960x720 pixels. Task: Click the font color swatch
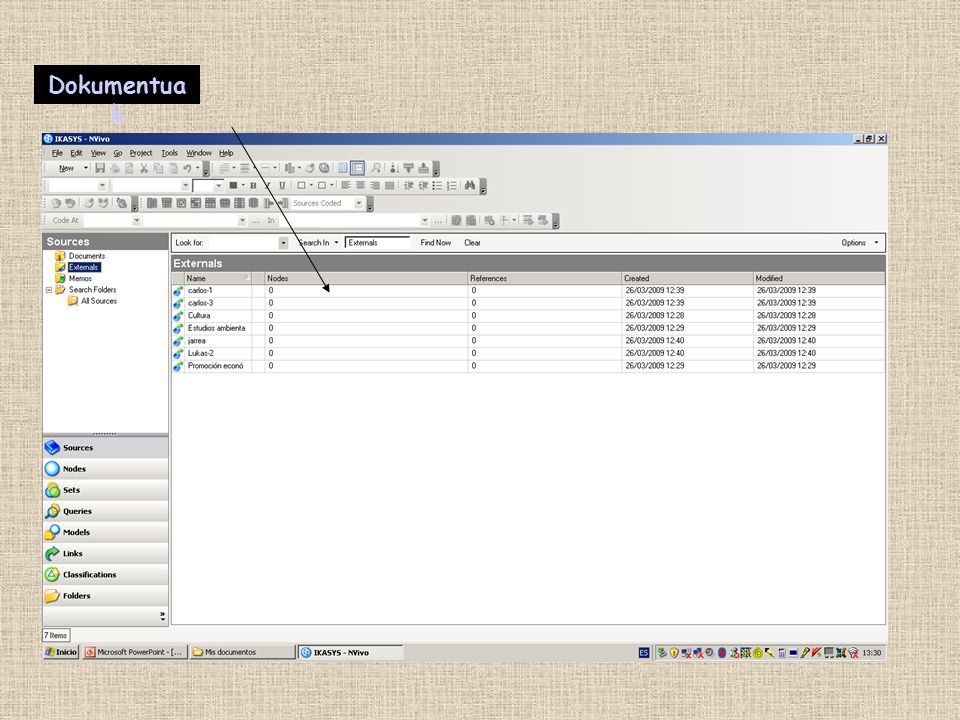(x=233, y=186)
